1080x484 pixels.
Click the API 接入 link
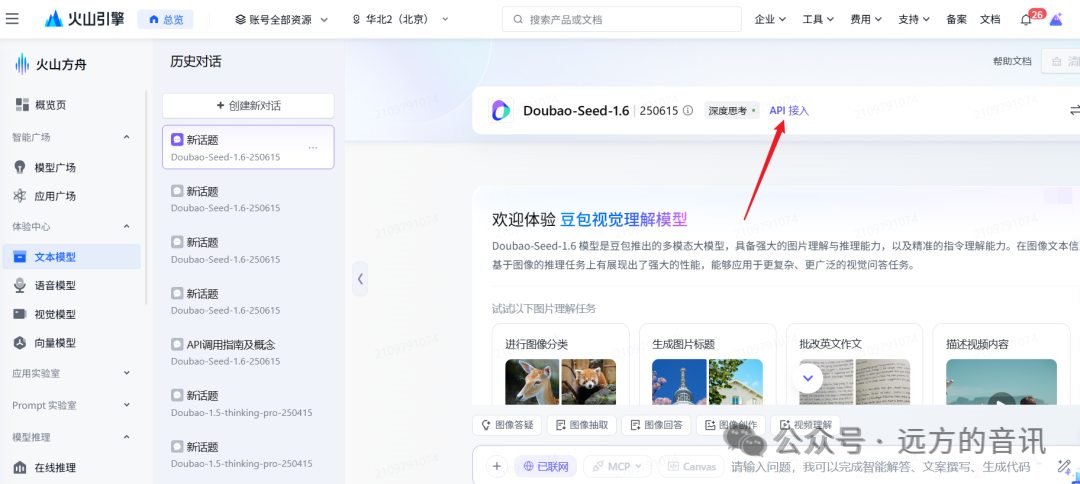pos(789,110)
